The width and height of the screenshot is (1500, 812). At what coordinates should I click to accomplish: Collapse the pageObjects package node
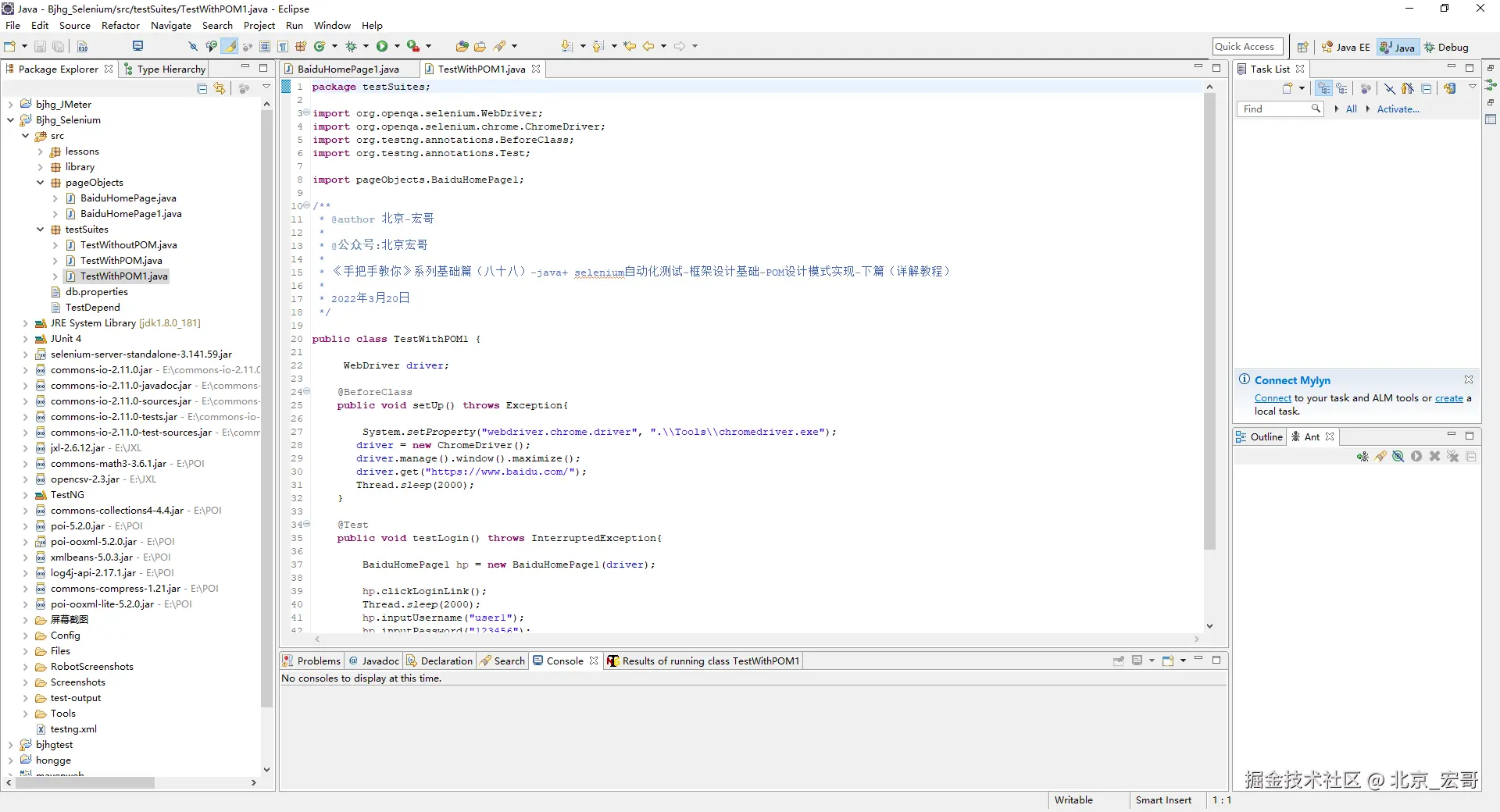click(41, 183)
